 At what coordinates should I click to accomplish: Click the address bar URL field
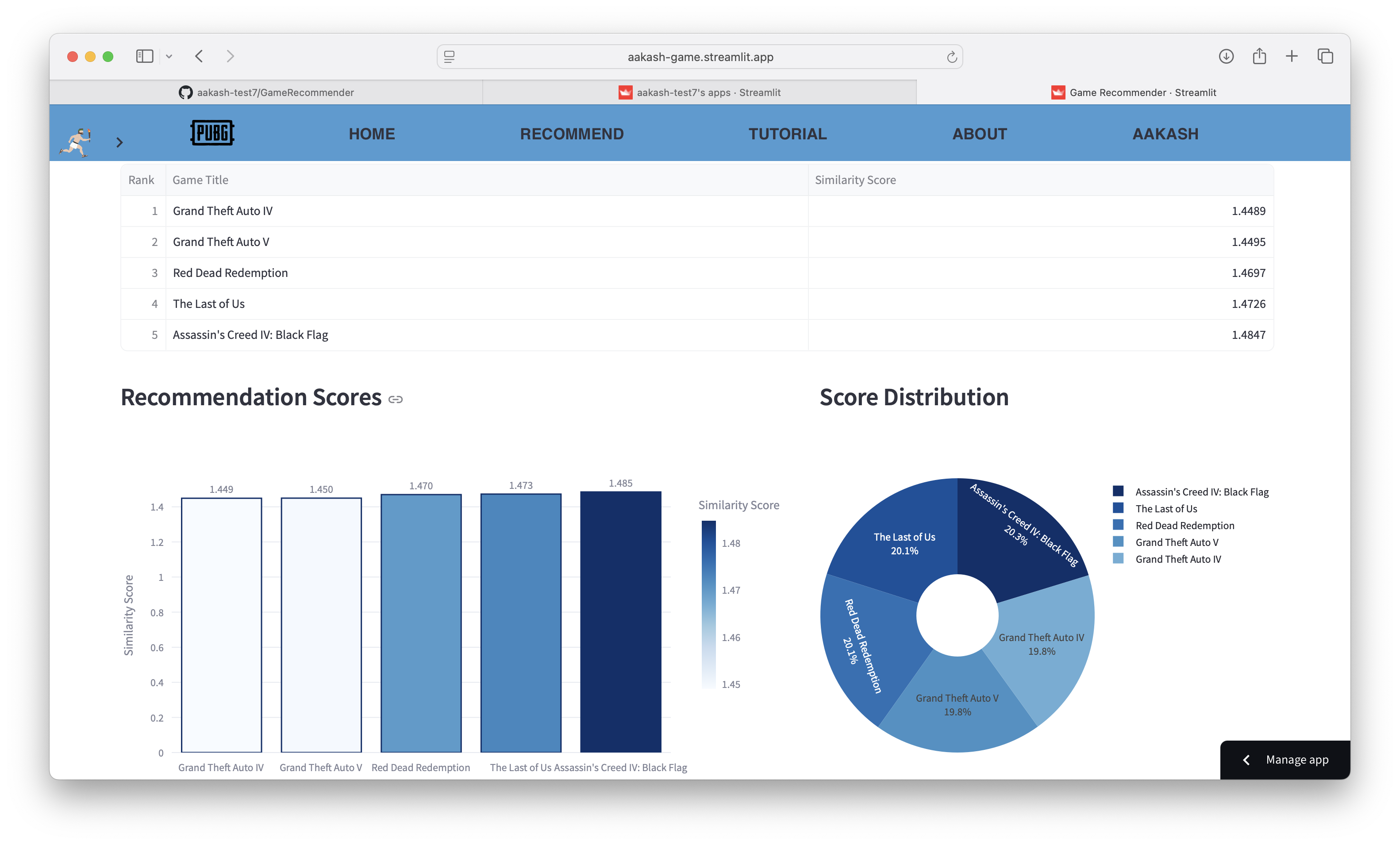(700, 57)
